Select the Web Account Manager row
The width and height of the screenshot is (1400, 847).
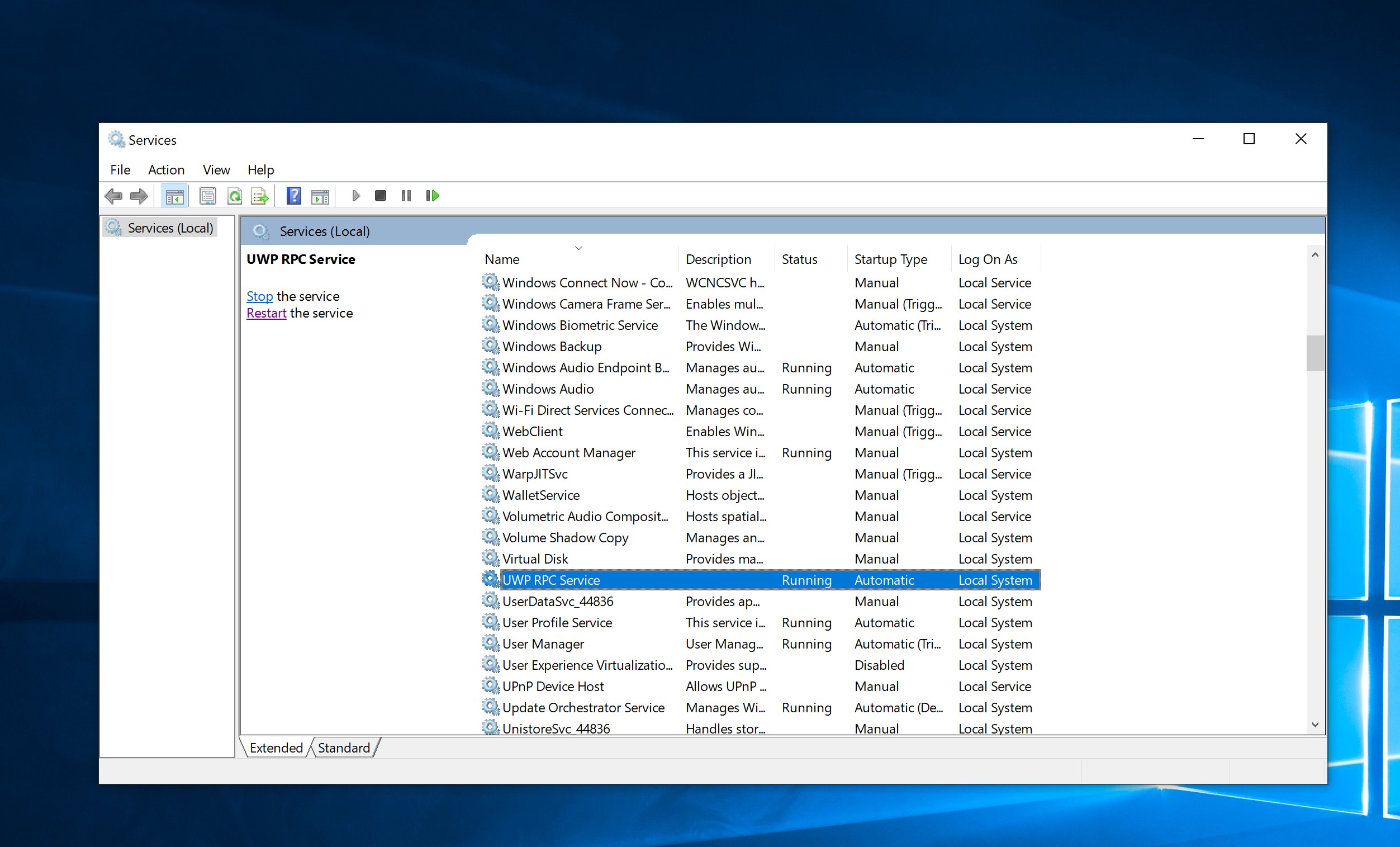(x=761, y=452)
